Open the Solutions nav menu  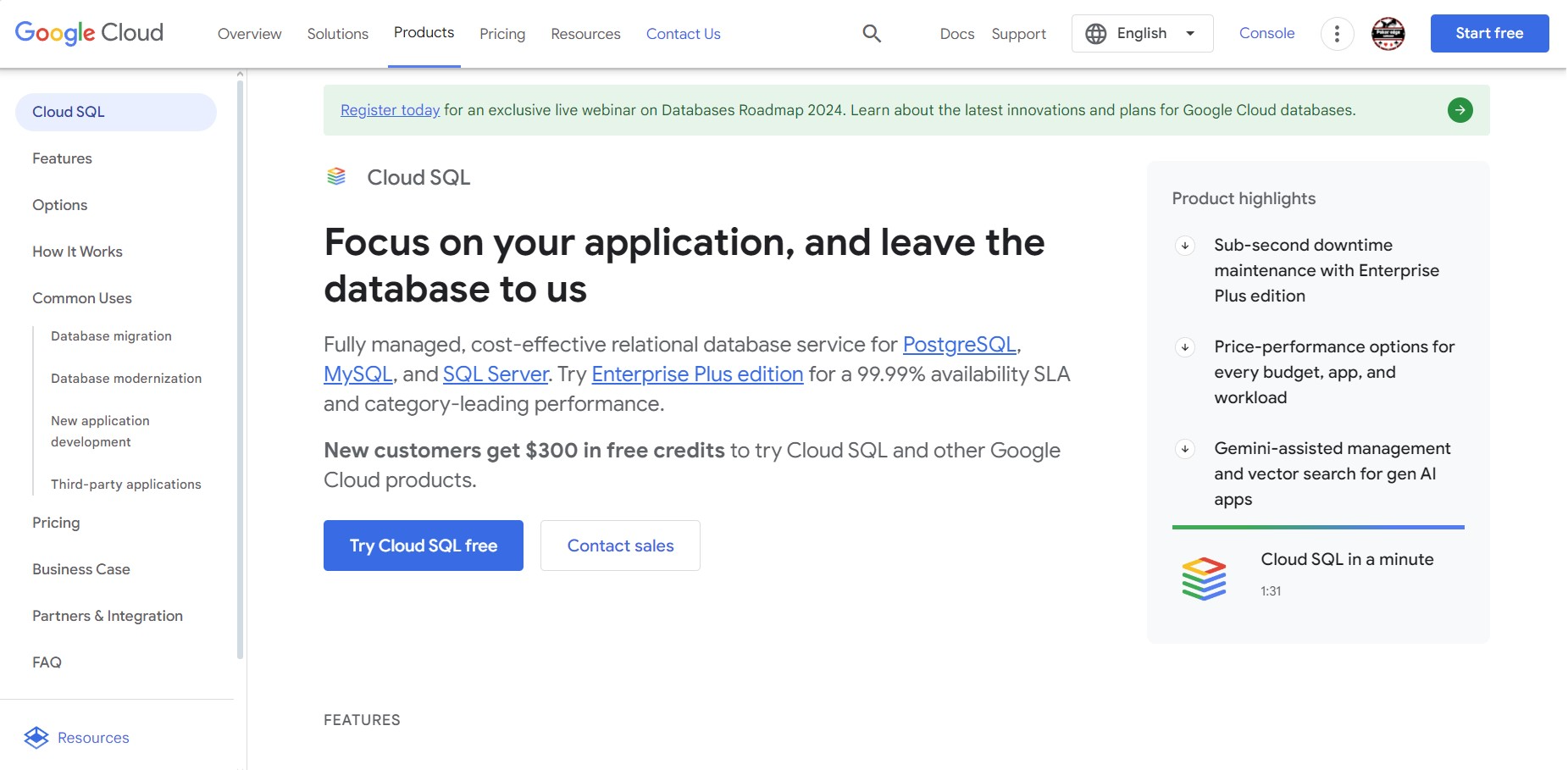(337, 34)
